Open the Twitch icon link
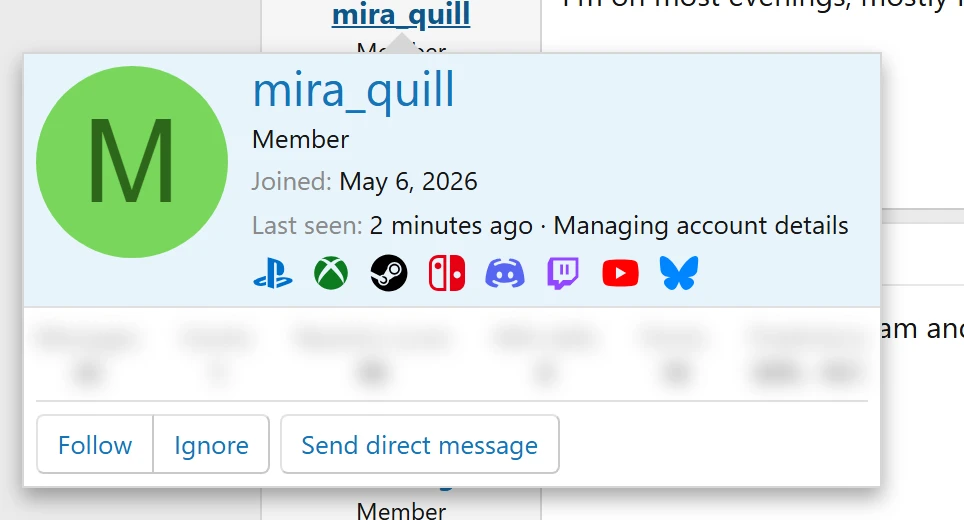964x520 pixels. [563, 274]
